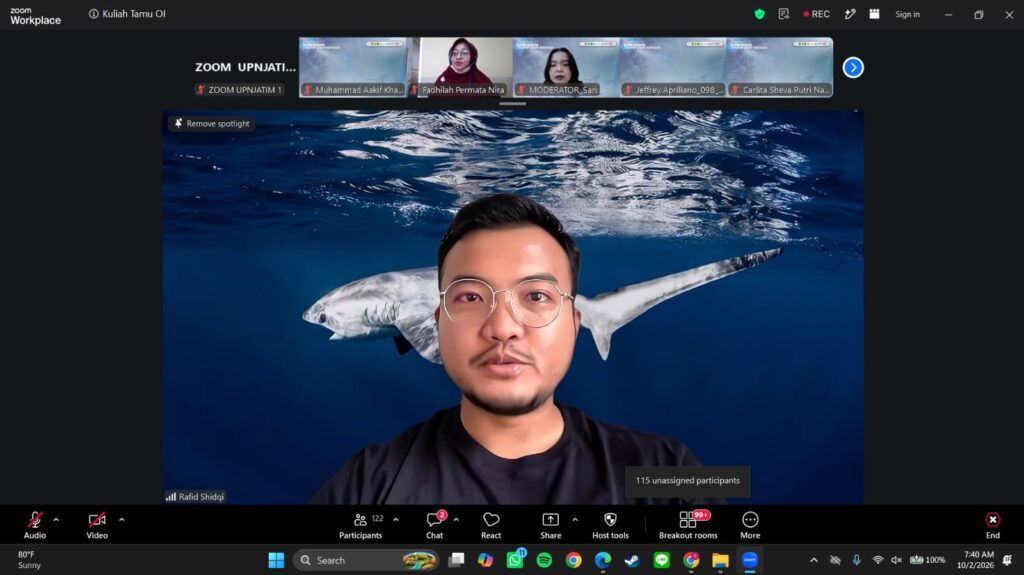
Task: Click the ZOOM UPNJATIM 1 name label
Action: [x=240, y=90]
